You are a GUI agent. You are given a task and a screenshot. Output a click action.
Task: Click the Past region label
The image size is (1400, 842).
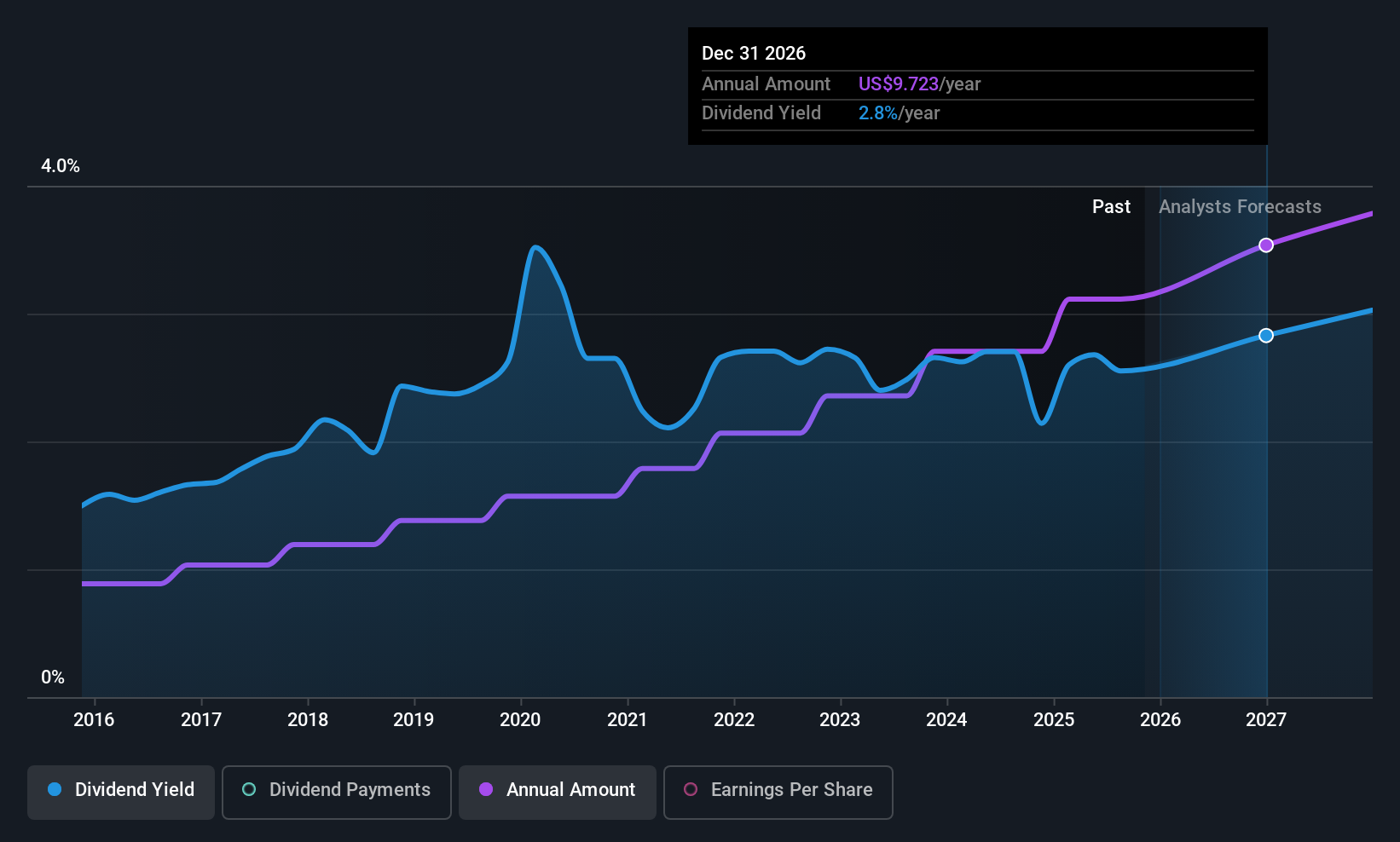pos(1111,207)
